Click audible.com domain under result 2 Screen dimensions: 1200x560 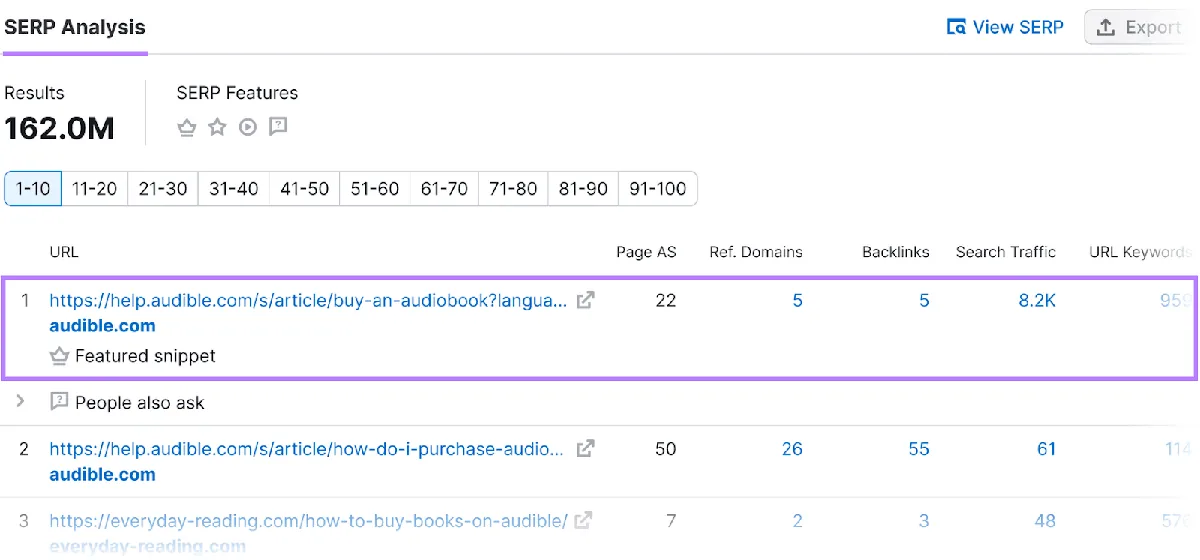coord(102,475)
